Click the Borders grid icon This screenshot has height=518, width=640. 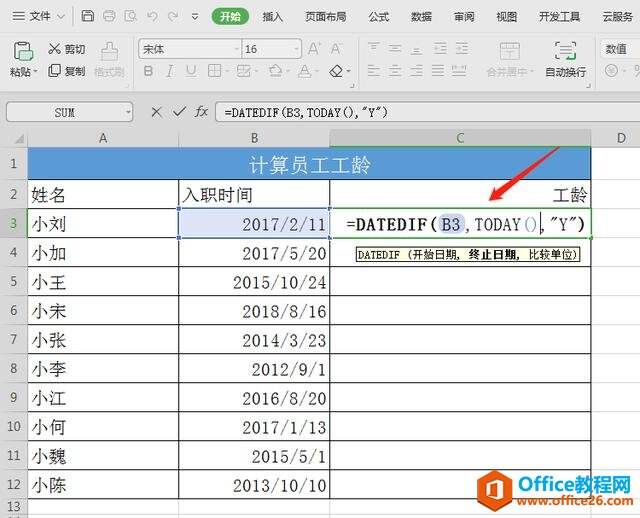tap(214, 71)
